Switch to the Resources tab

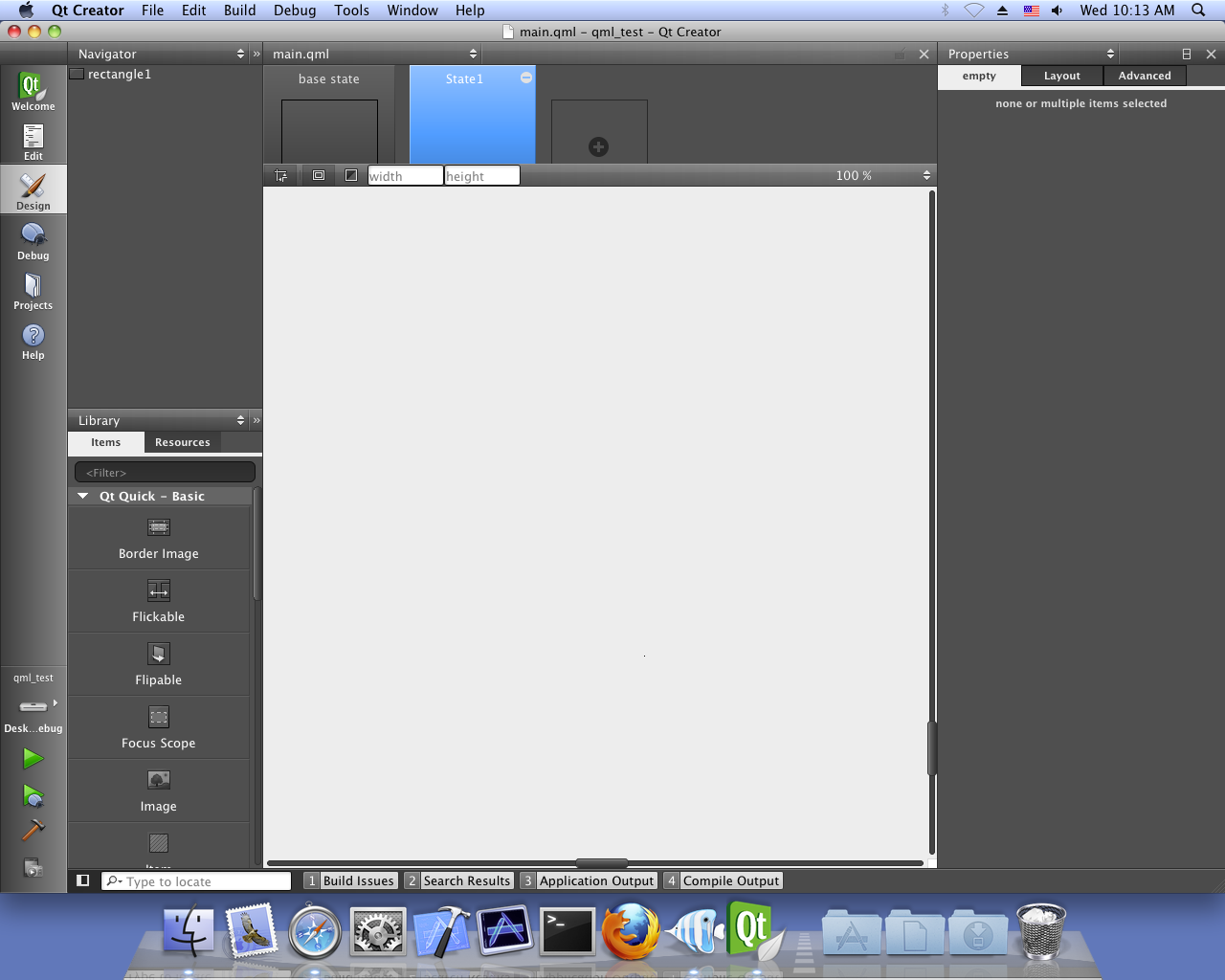[x=183, y=442]
